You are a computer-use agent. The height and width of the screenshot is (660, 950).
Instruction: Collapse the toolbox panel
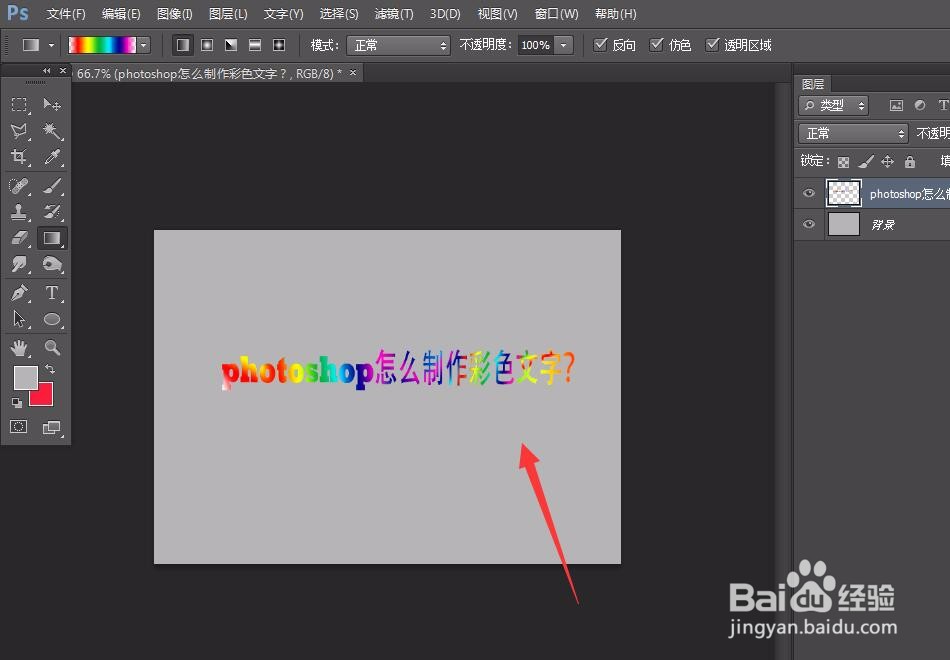[x=47, y=71]
